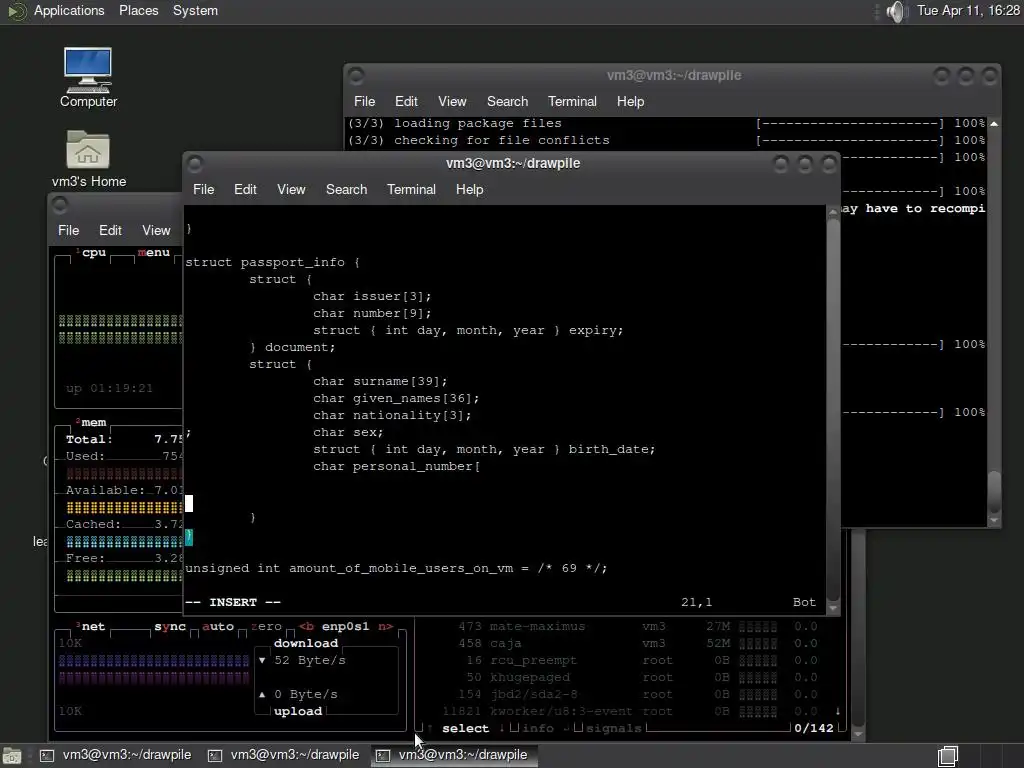Click the btop 'mem' box label
The image size is (1024, 768).
93,423
